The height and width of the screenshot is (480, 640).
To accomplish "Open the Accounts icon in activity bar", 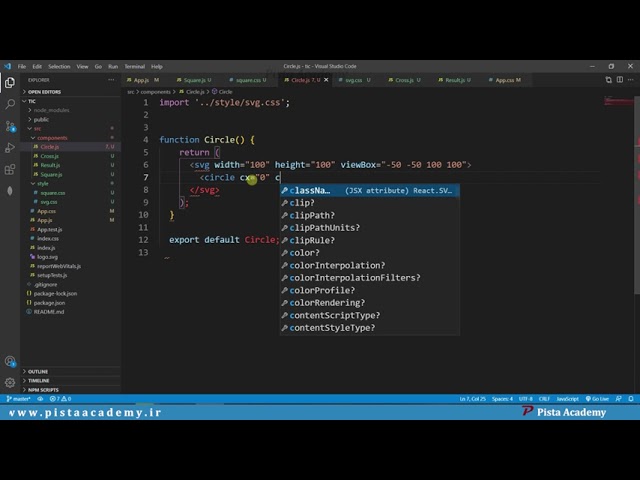I will click(10, 361).
